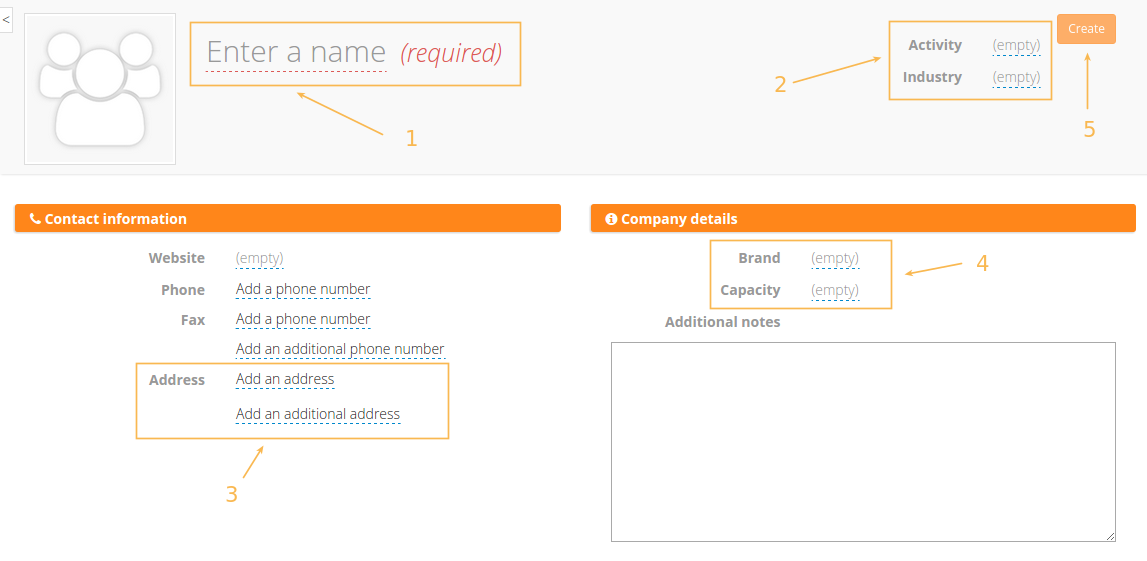Click the info icon beside Company details
Viewport: 1147px width, 561px height.
611,219
